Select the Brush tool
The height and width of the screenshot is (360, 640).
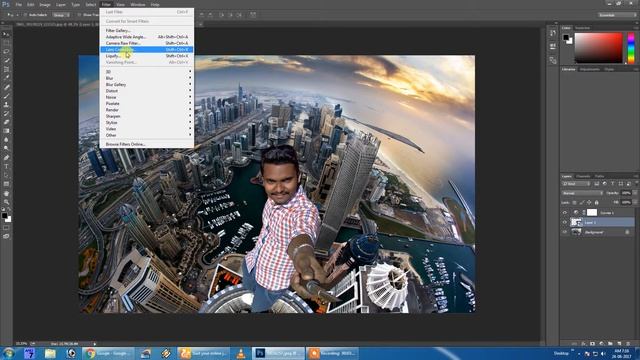pos(6,96)
